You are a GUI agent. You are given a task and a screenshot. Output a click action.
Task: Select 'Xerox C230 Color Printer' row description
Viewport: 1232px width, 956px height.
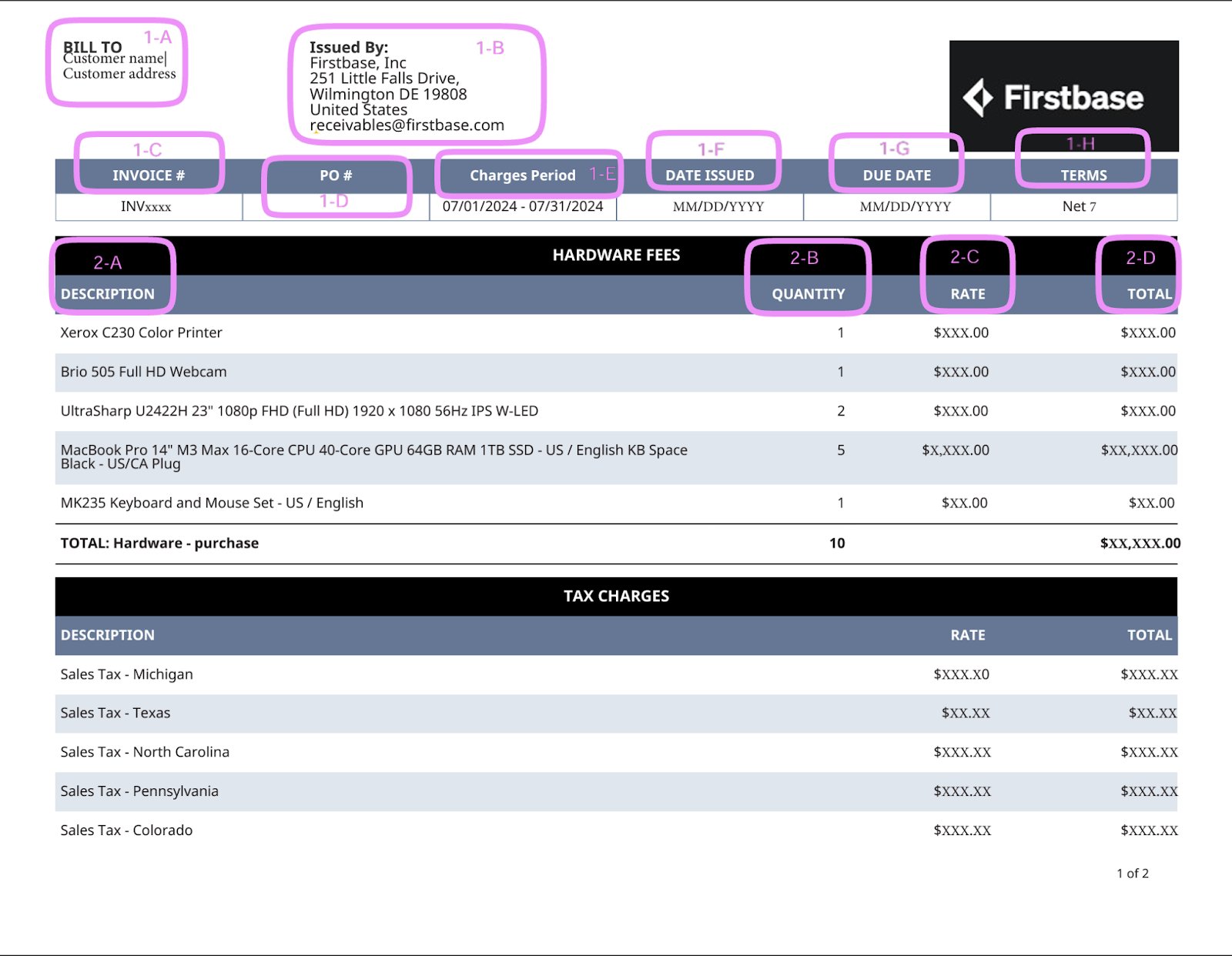[x=142, y=333]
